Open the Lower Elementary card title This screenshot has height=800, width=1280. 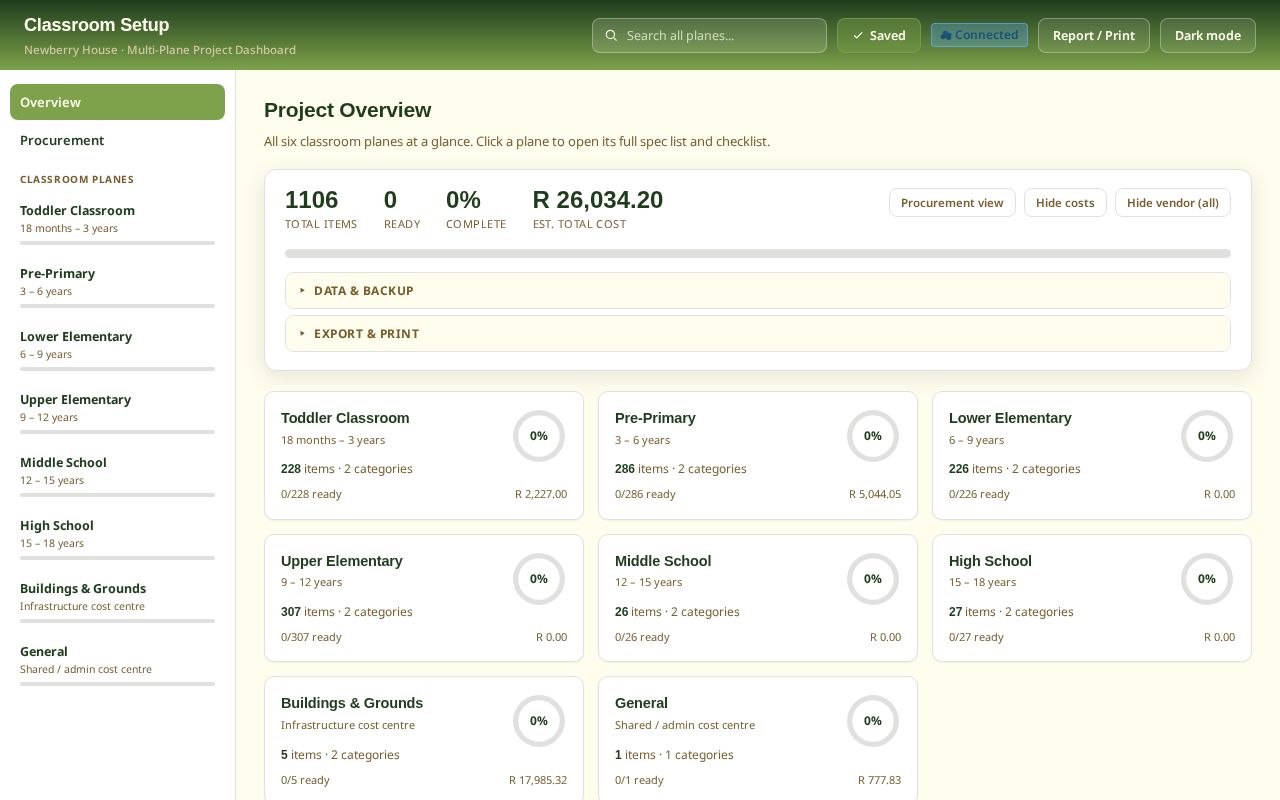pos(1010,418)
